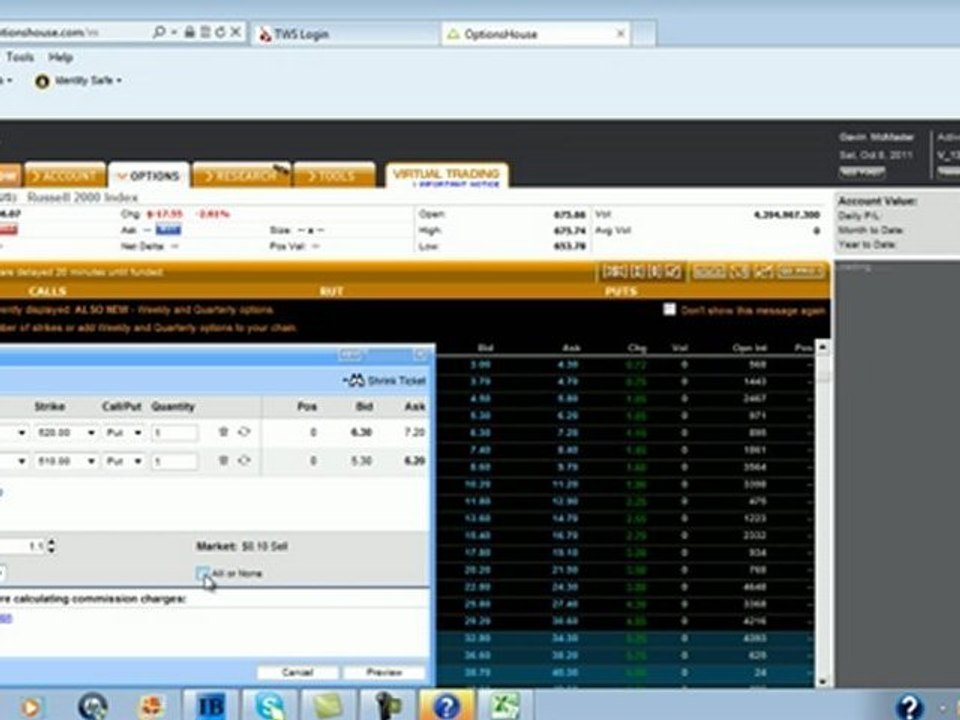This screenshot has width=960, height=720.
Task: Open the VIRTUAL TRADING tab
Action: click(447, 176)
